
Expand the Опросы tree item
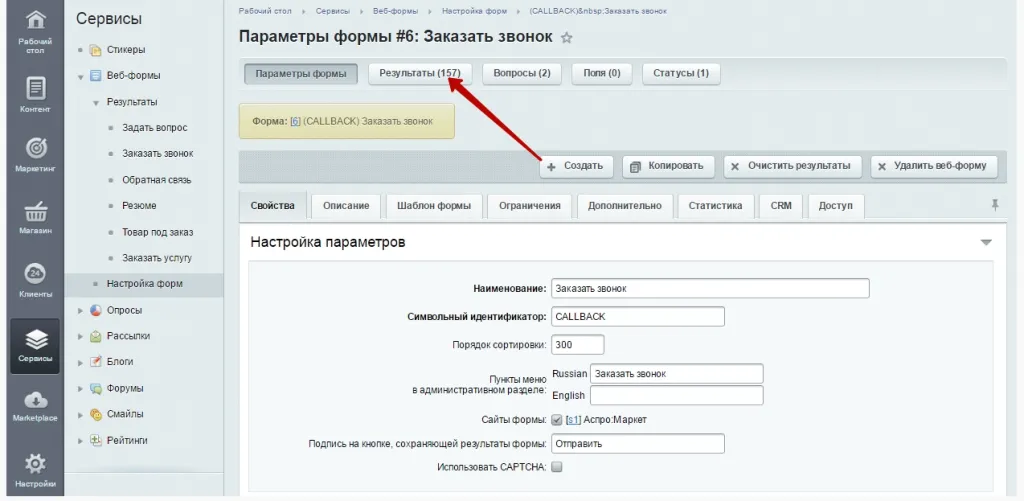coord(81,310)
